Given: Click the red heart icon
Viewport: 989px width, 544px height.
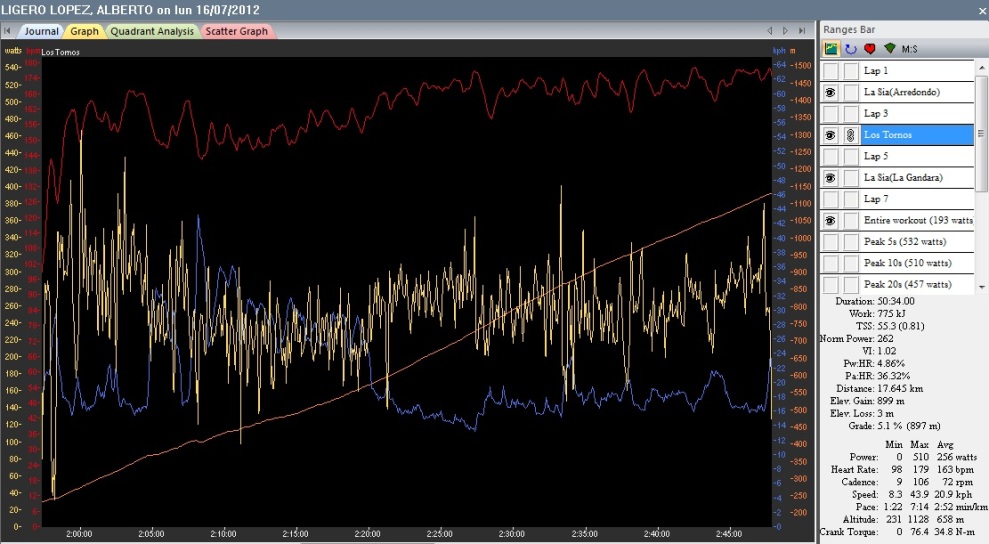Looking at the screenshot, I should (x=870, y=49).
